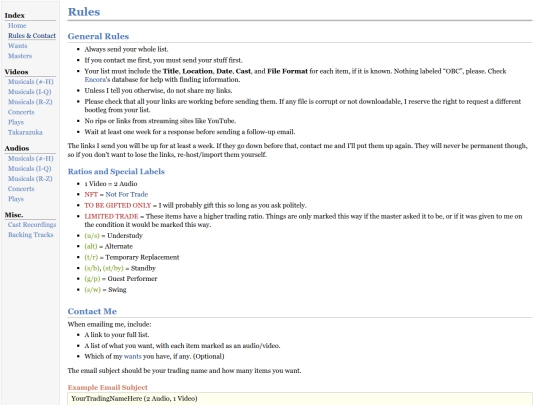Click the Ratios and Special Labels heading
540x405 pixels.
pyautogui.click(x=116, y=172)
